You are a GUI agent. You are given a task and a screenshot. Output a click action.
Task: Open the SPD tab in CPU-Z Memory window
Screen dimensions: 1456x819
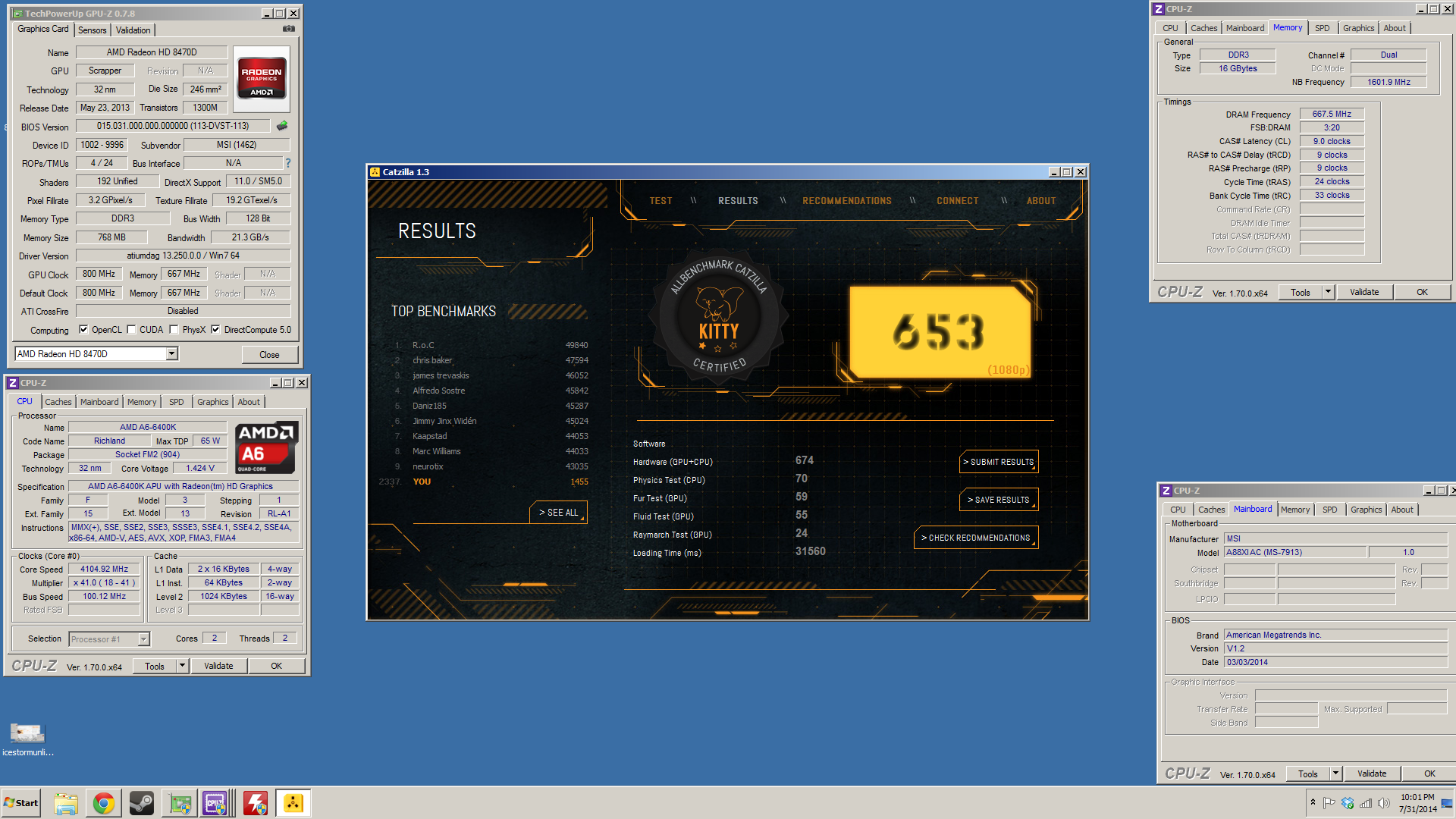tap(1322, 28)
